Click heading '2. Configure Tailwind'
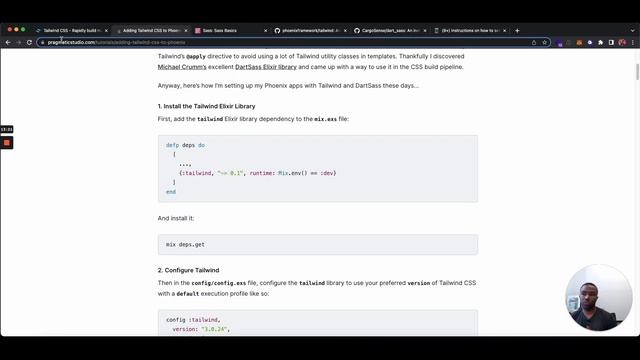The height and width of the screenshot is (360, 640). tap(189, 270)
